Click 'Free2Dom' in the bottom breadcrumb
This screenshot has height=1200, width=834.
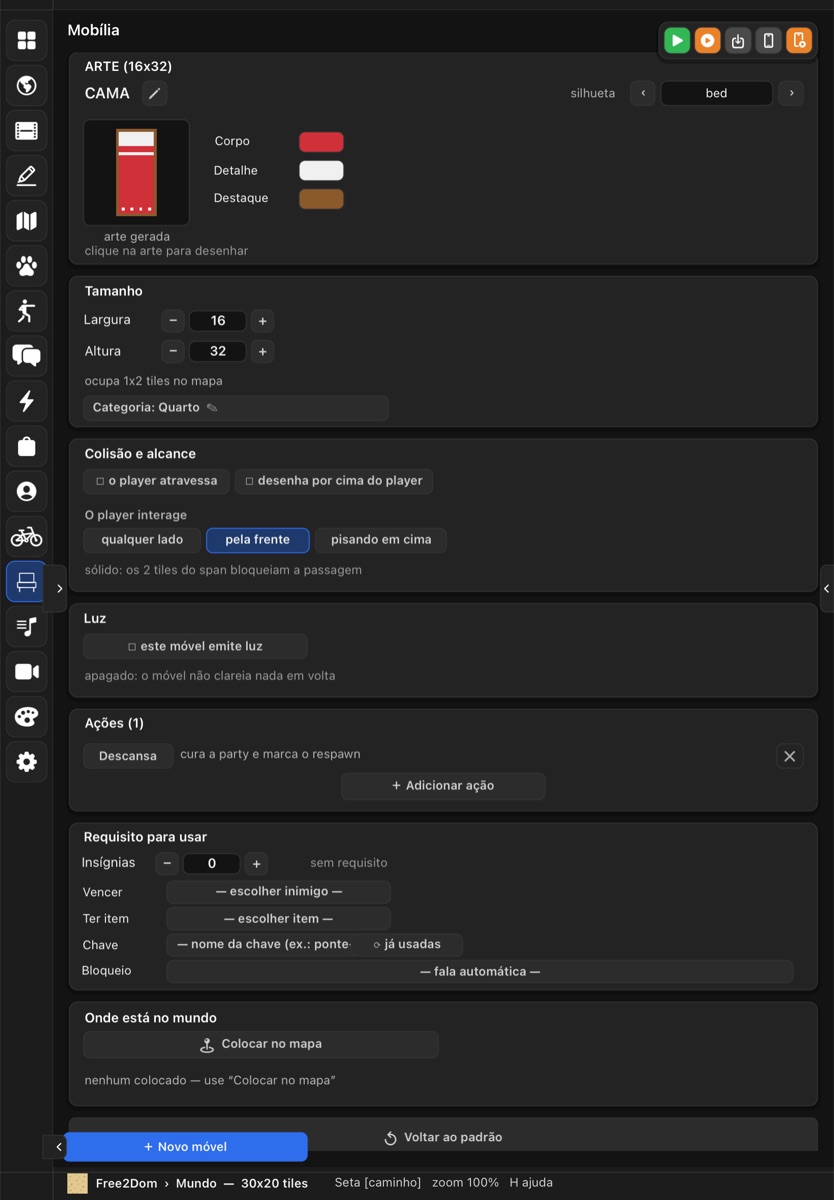tap(127, 1183)
